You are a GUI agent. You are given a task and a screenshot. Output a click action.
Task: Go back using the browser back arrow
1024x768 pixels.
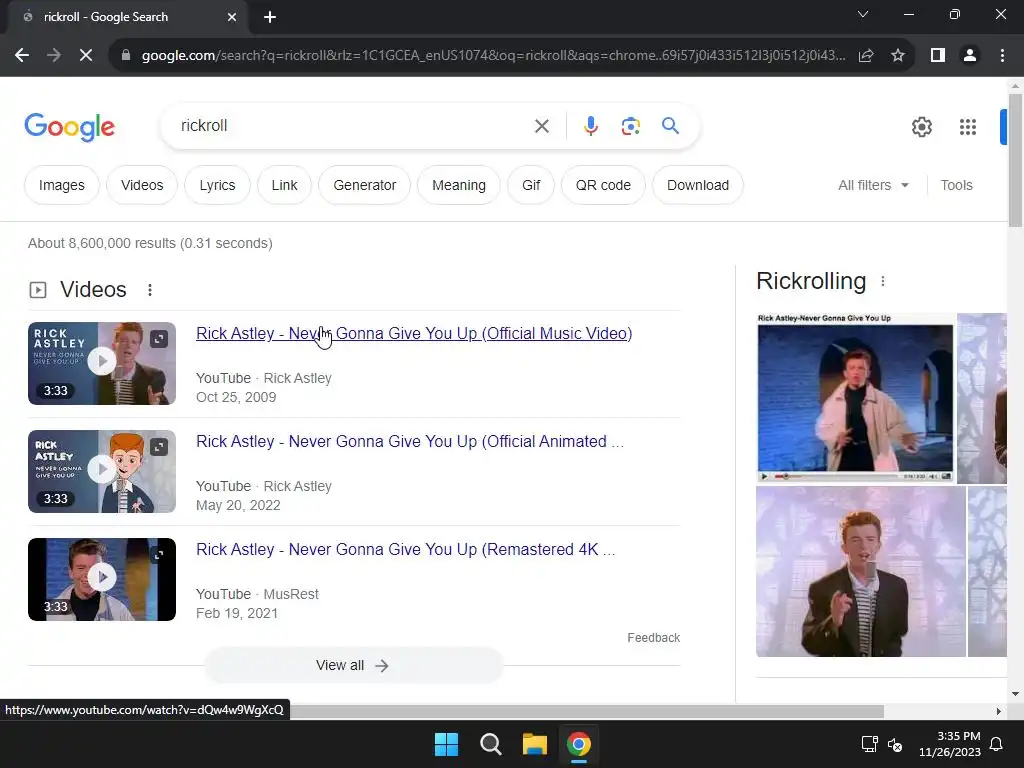pos(22,56)
